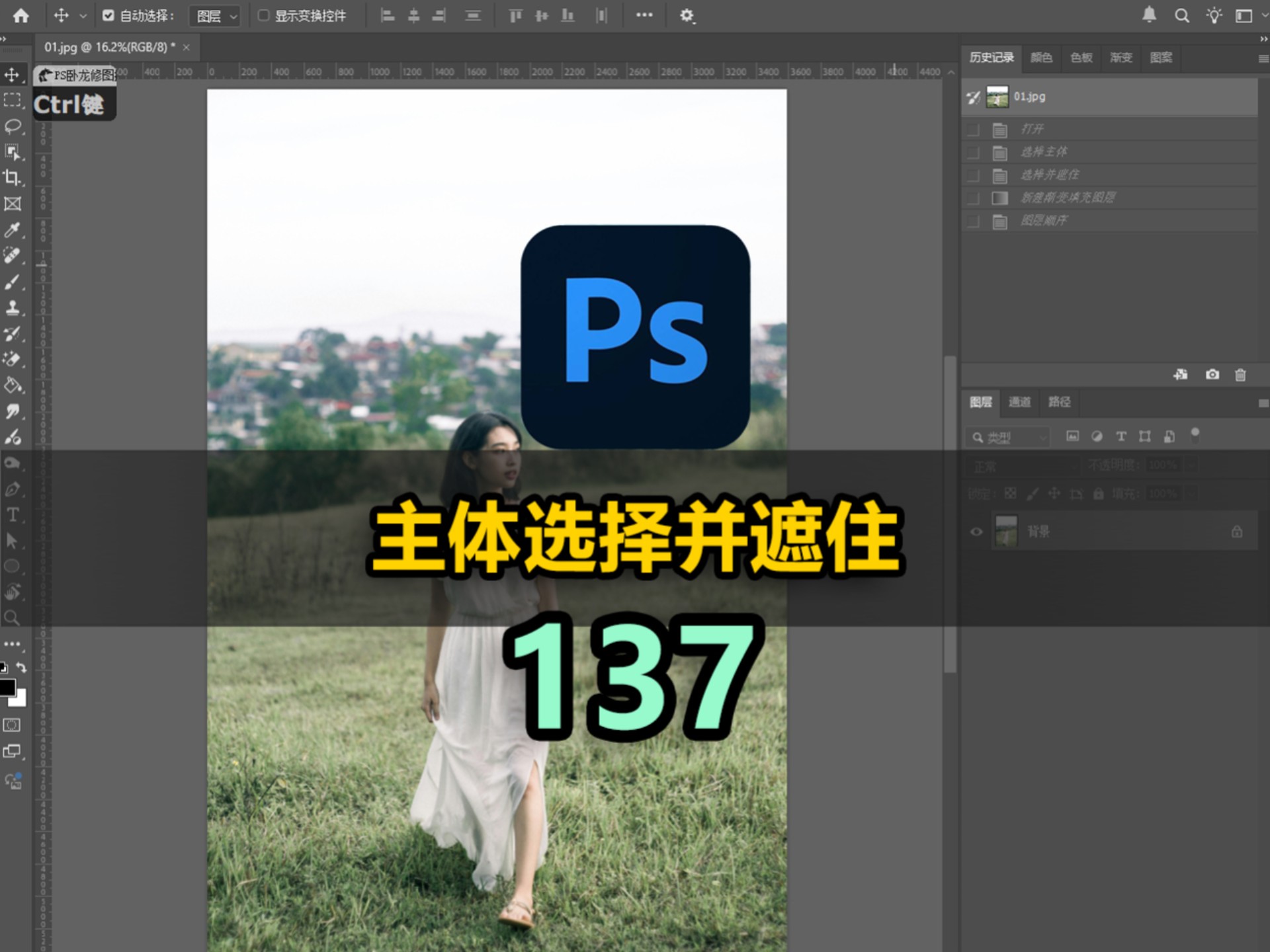Switch to the 色板 panel tab
This screenshot has height=952, width=1270.
(1081, 58)
